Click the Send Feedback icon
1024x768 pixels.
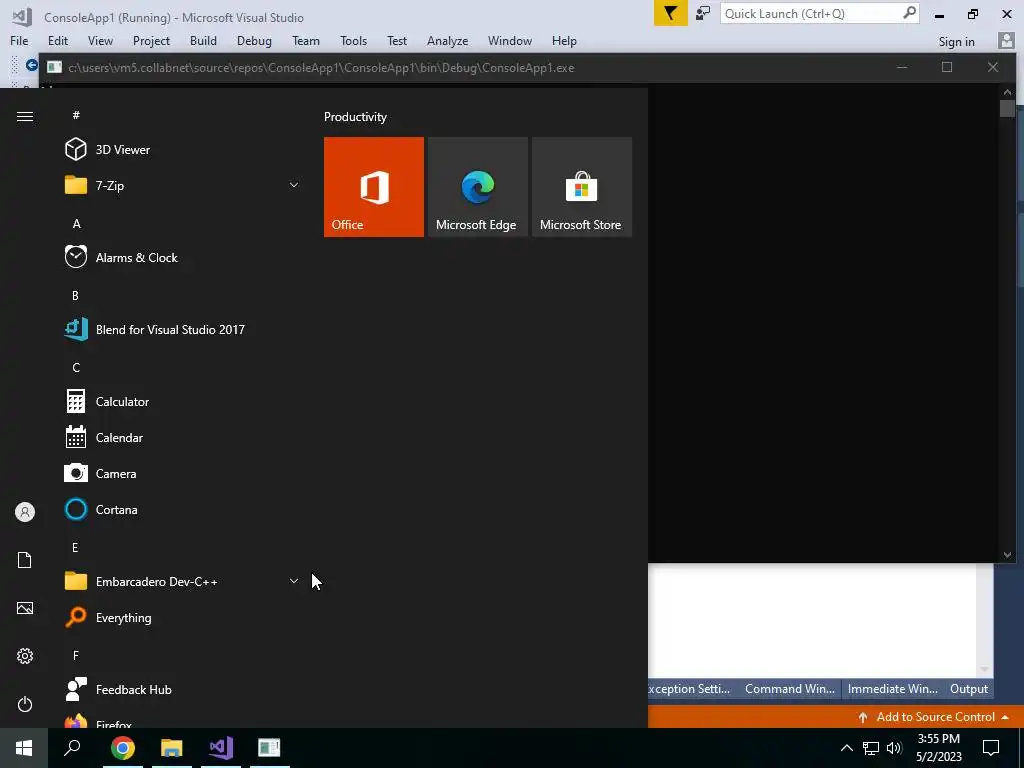703,14
